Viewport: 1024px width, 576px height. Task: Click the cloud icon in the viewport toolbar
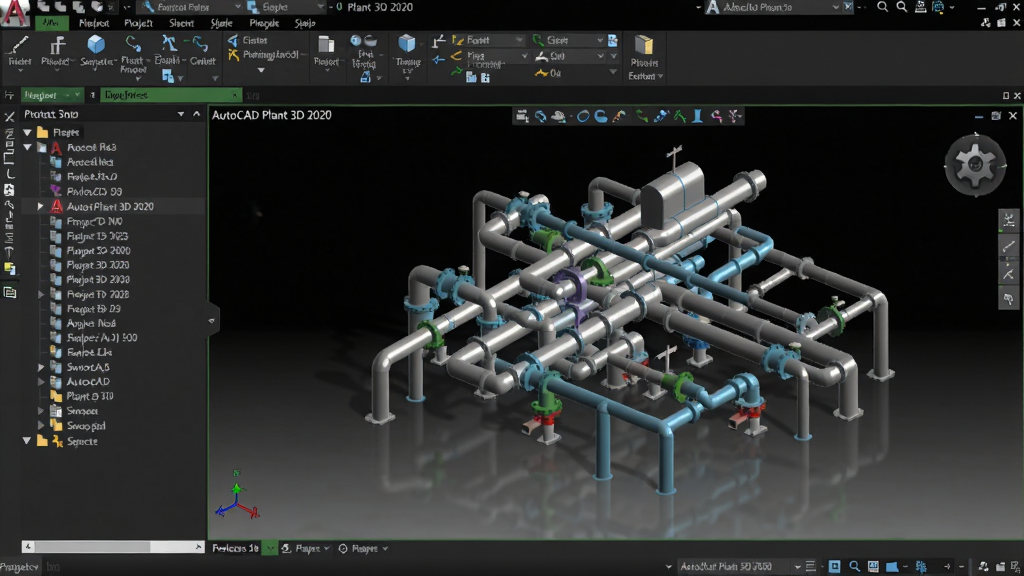click(x=559, y=116)
